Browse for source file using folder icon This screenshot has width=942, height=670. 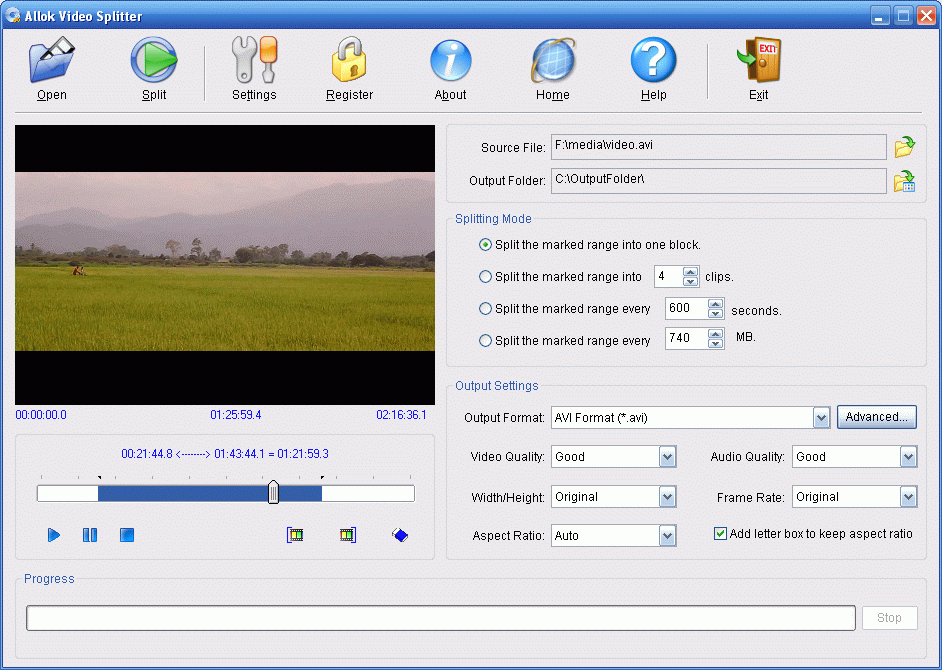(904, 148)
